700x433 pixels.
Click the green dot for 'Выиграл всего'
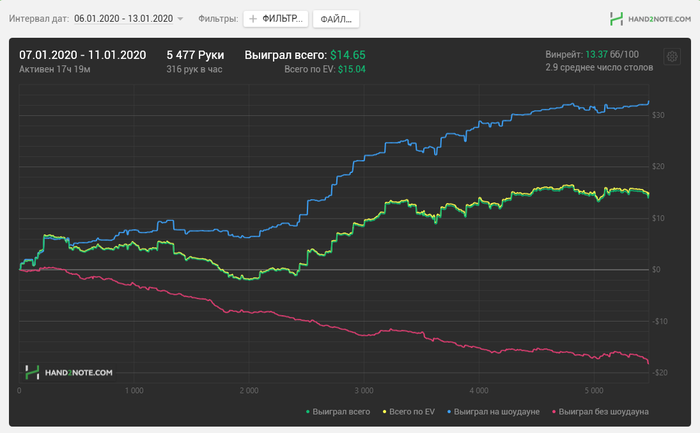pyautogui.click(x=308, y=412)
